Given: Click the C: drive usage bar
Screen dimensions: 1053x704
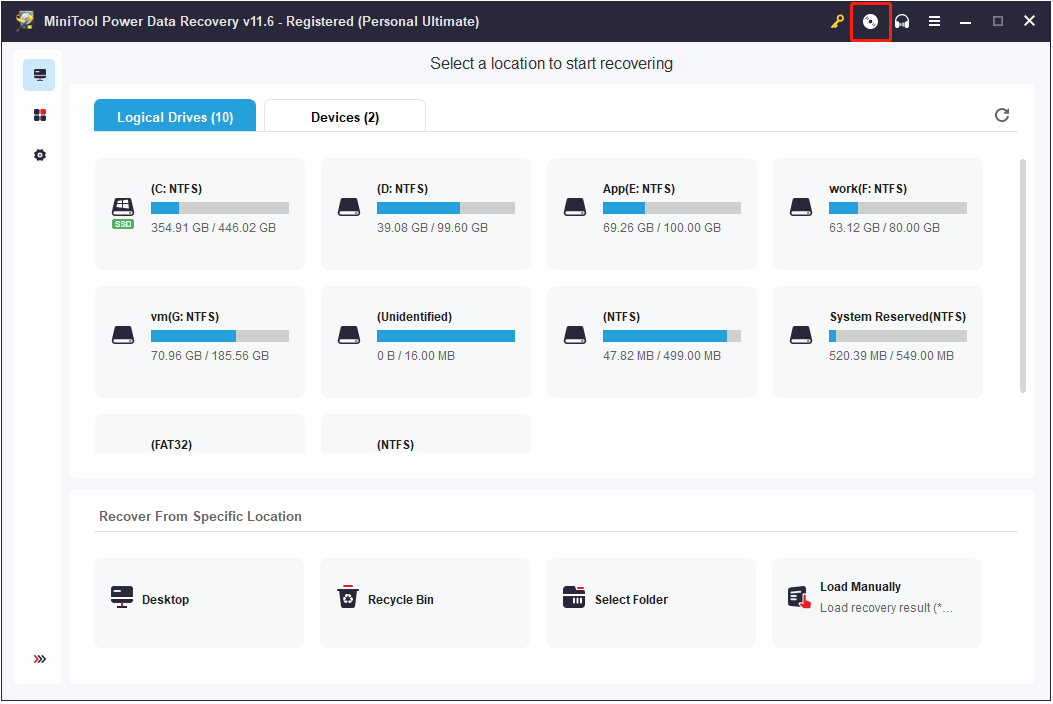Looking at the screenshot, I should tap(220, 208).
